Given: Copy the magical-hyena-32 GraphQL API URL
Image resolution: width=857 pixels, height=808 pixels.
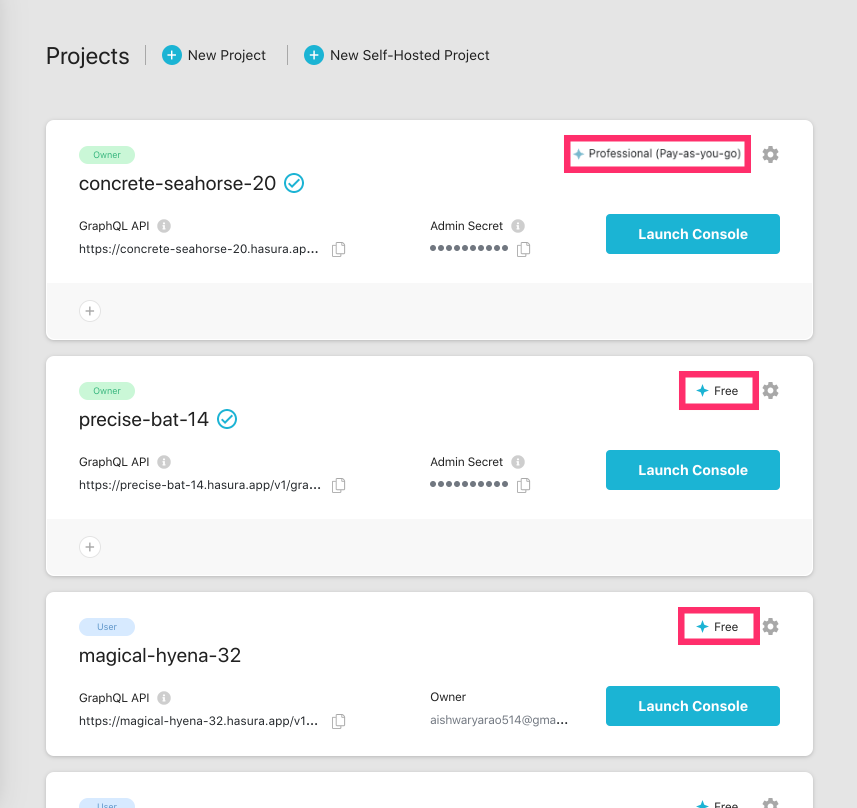Looking at the screenshot, I should [x=338, y=721].
